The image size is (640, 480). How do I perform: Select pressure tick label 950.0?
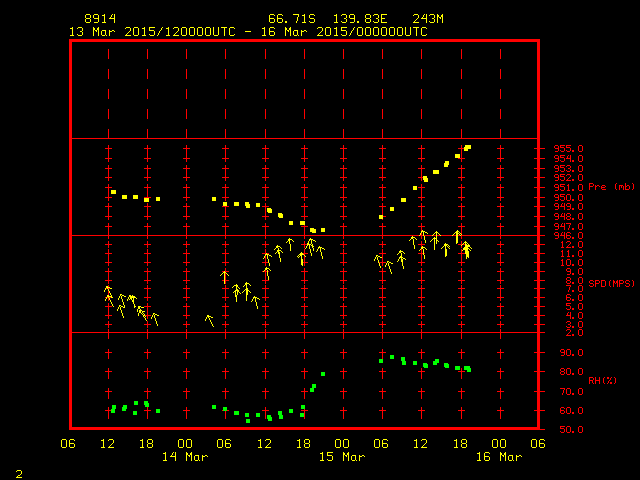568,198
